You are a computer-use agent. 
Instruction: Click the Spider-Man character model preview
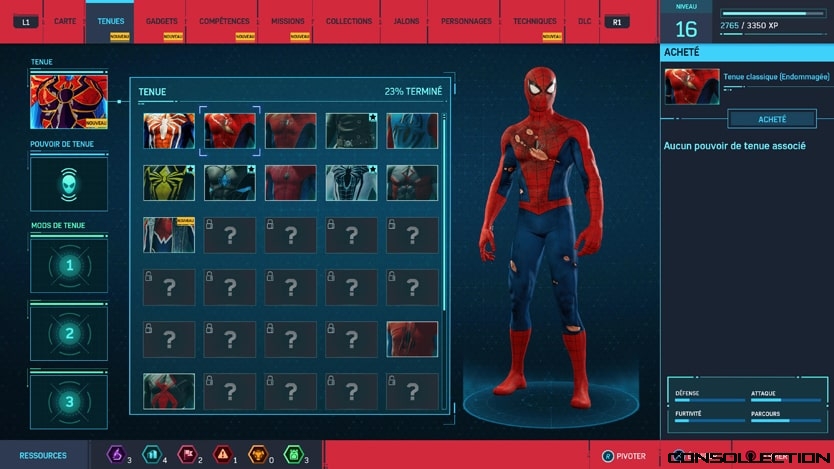[541, 237]
